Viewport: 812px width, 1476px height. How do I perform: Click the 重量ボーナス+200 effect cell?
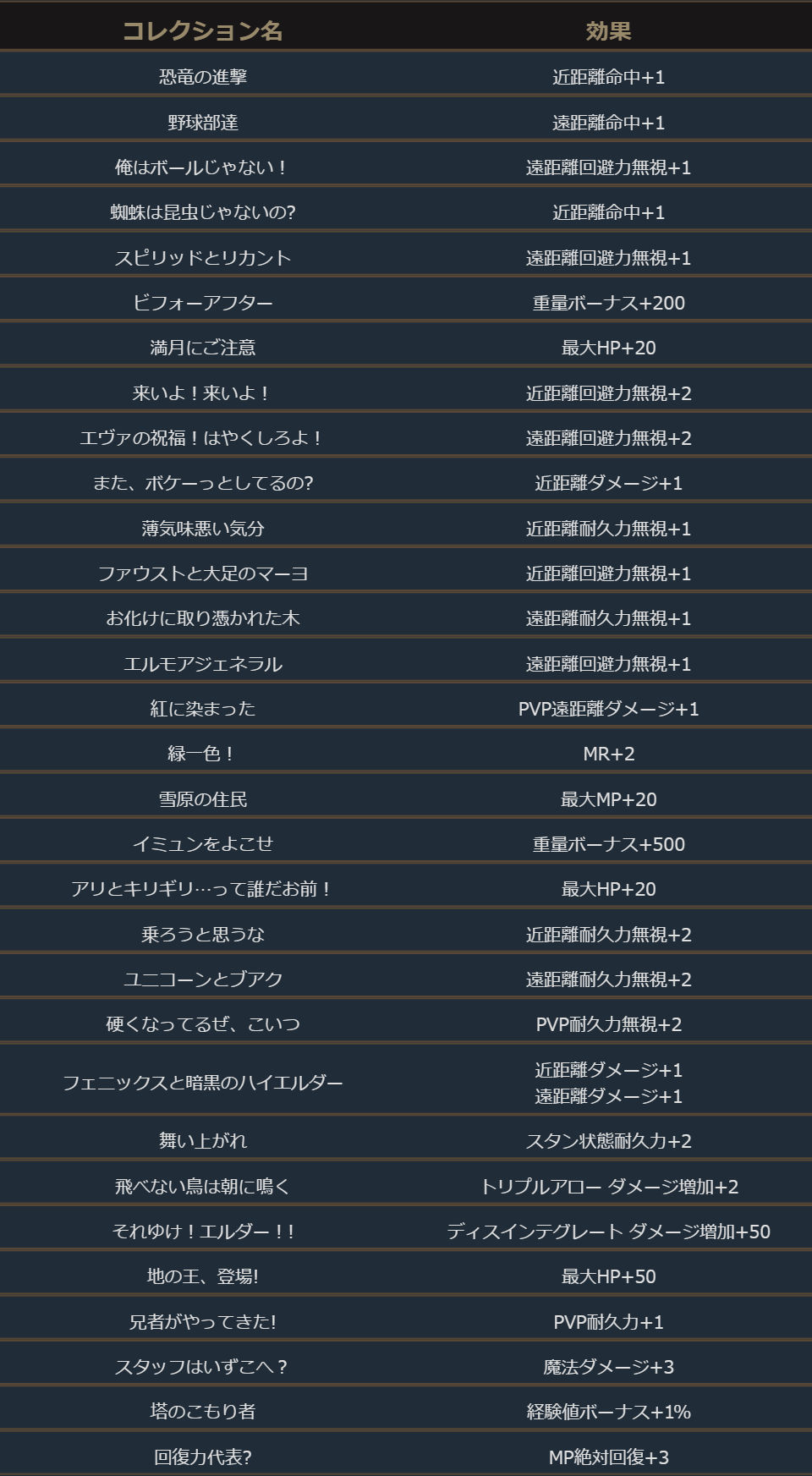click(x=608, y=303)
